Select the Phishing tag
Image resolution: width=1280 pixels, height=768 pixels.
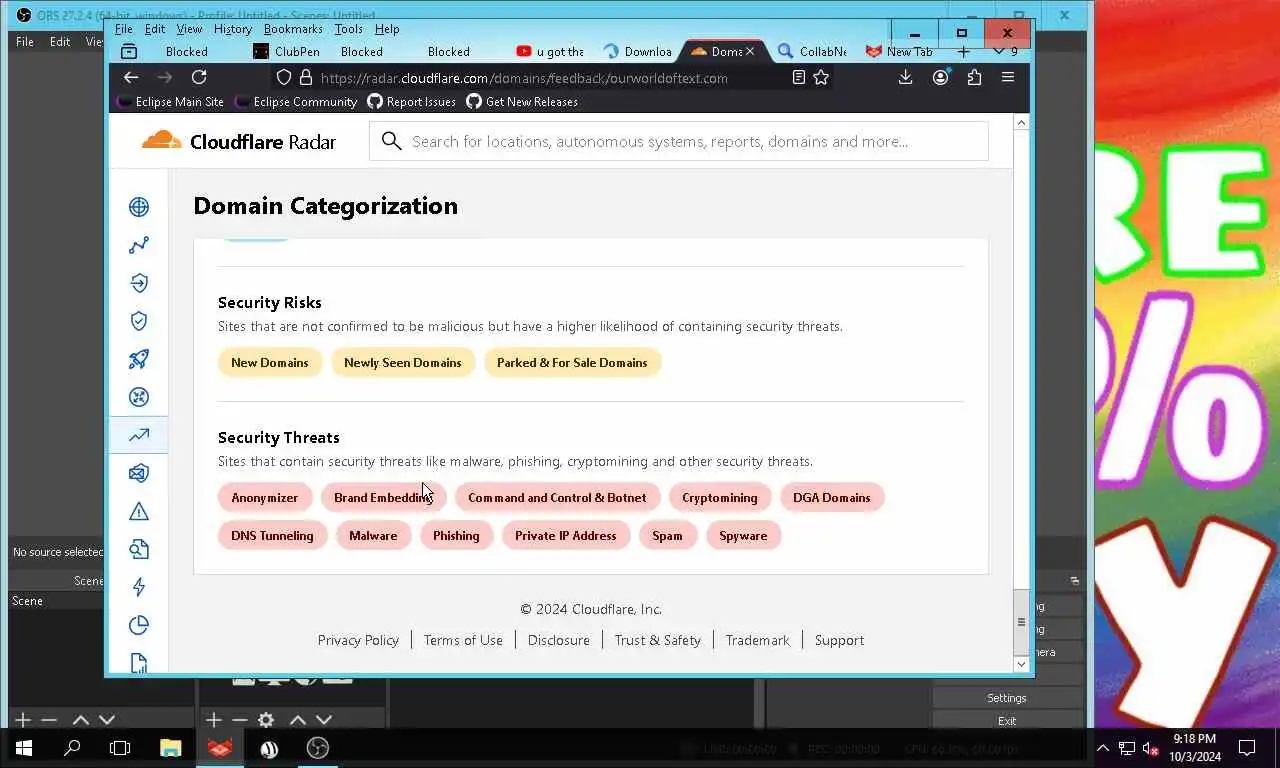[x=456, y=535]
